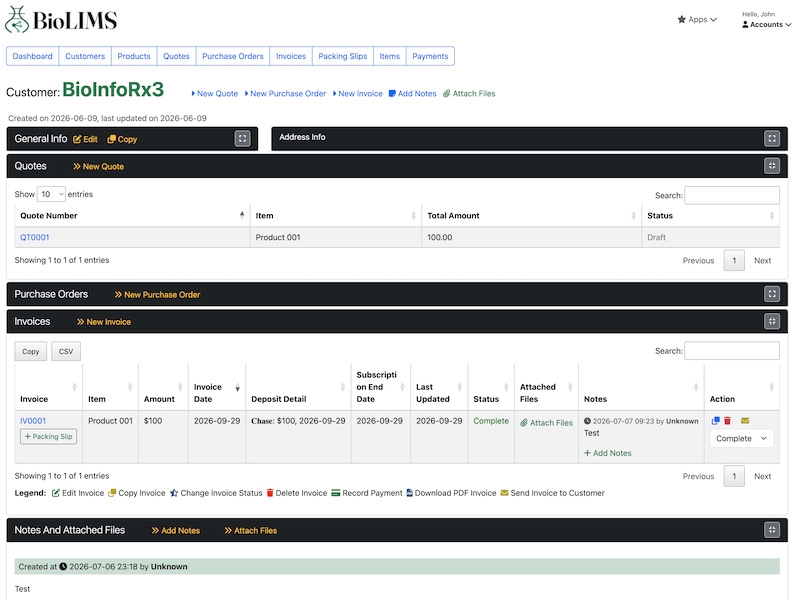Copy invoice IV0001 using the blue copy icon
The width and height of the screenshot is (795, 600).
(715, 420)
